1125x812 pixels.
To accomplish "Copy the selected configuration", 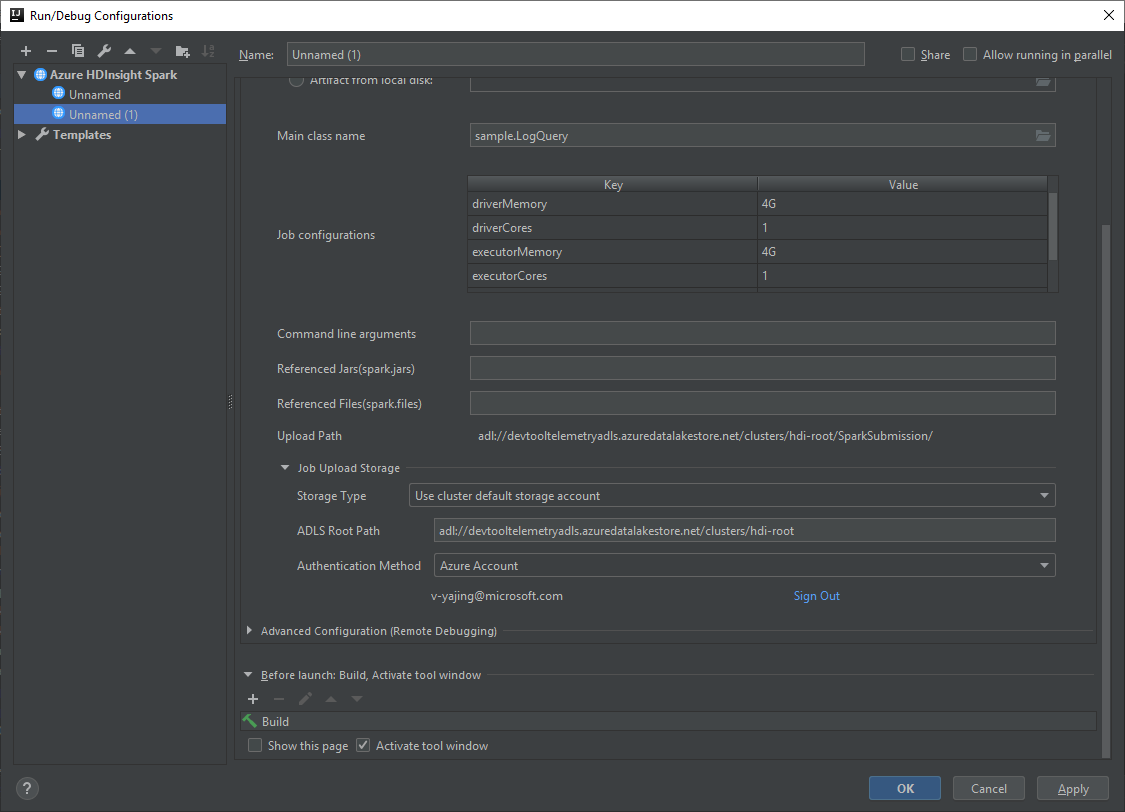I will [77, 50].
